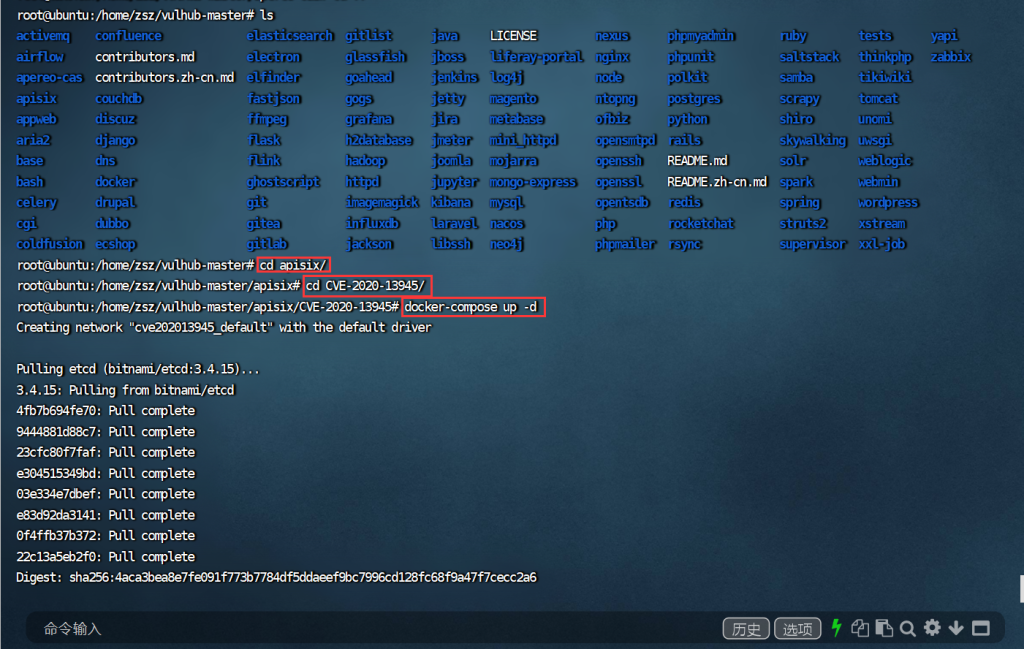Select the 'phpmyadmin' directory name
The height and width of the screenshot is (649, 1024).
coord(701,36)
